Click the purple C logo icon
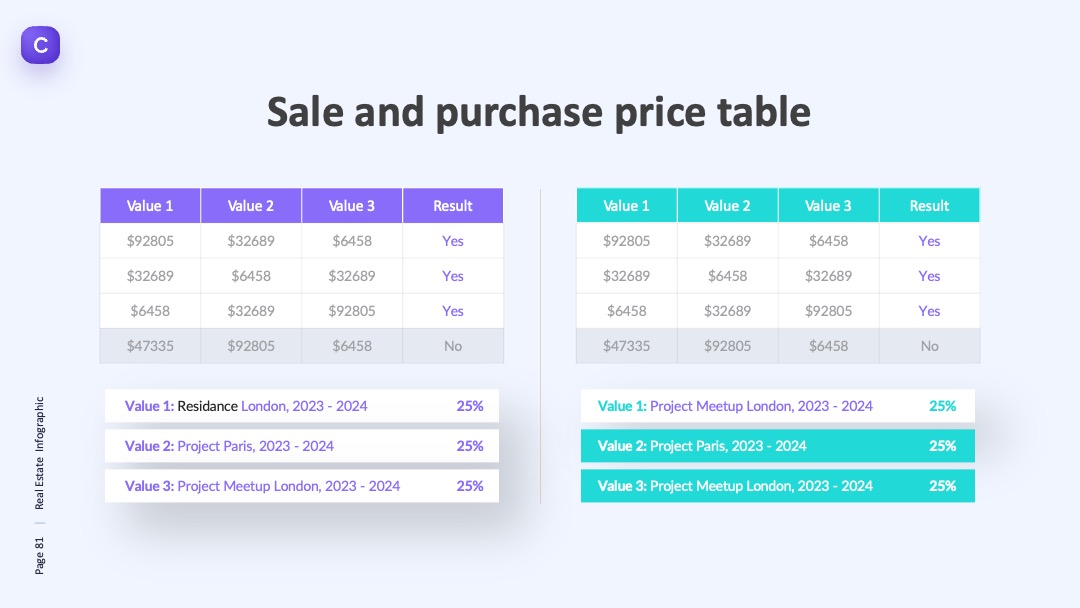 [40, 45]
